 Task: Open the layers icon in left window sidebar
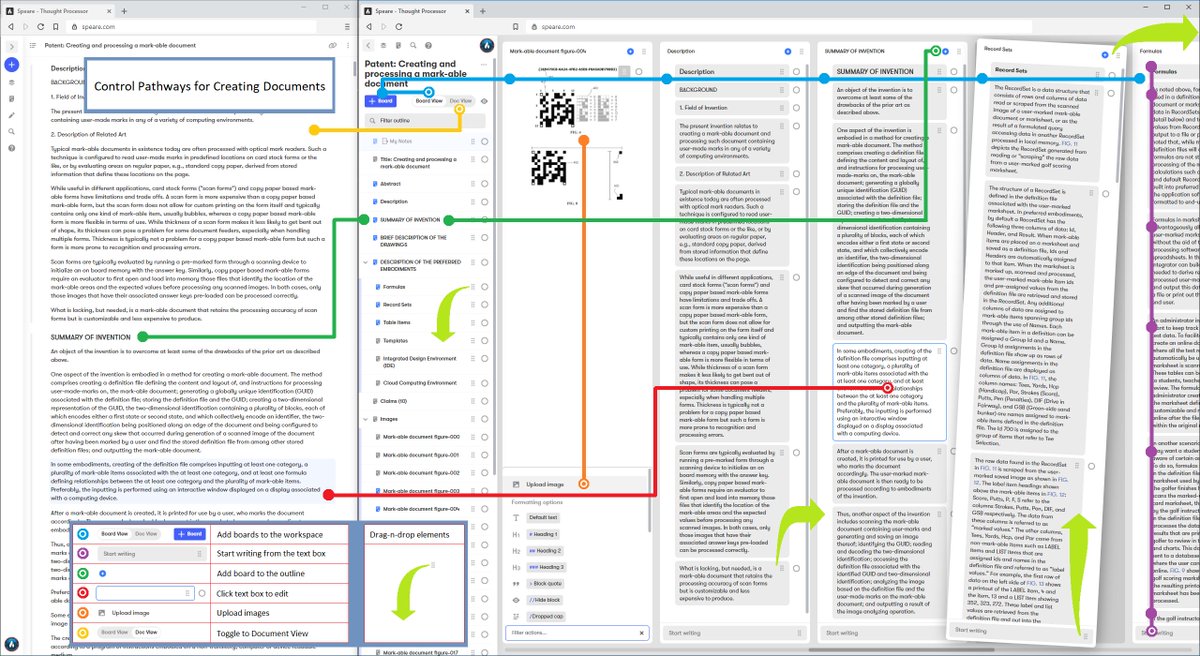pyautogui.click(x=10, y=82)
